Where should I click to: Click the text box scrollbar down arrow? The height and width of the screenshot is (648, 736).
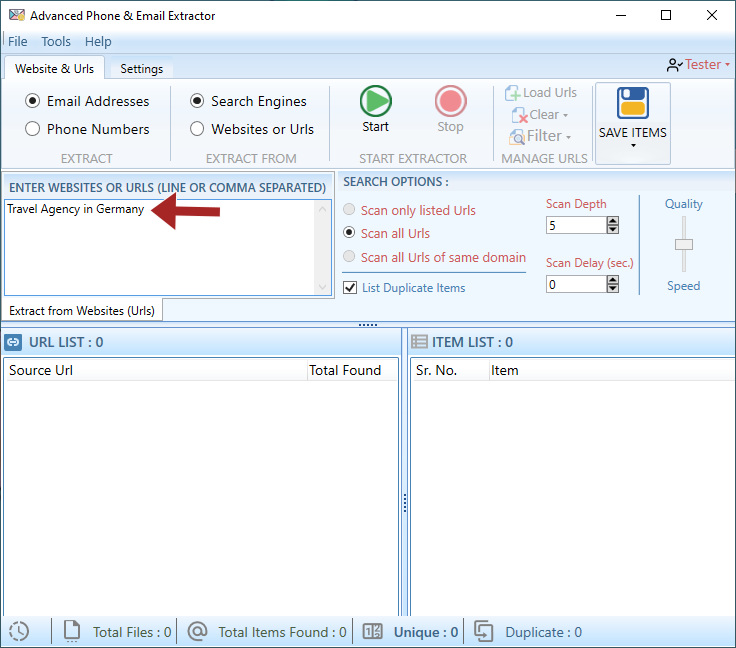point(322,286)
